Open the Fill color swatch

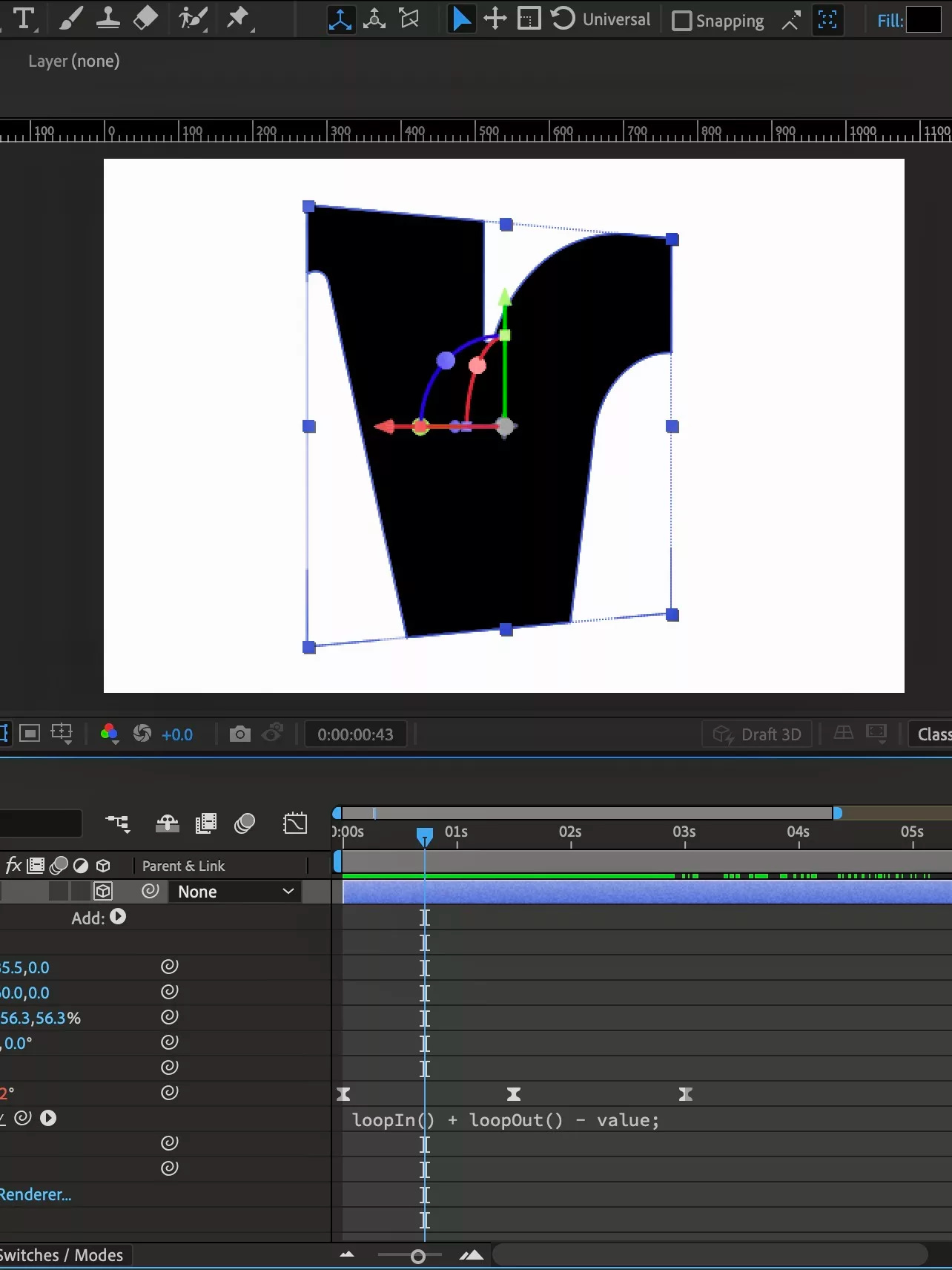924,20
